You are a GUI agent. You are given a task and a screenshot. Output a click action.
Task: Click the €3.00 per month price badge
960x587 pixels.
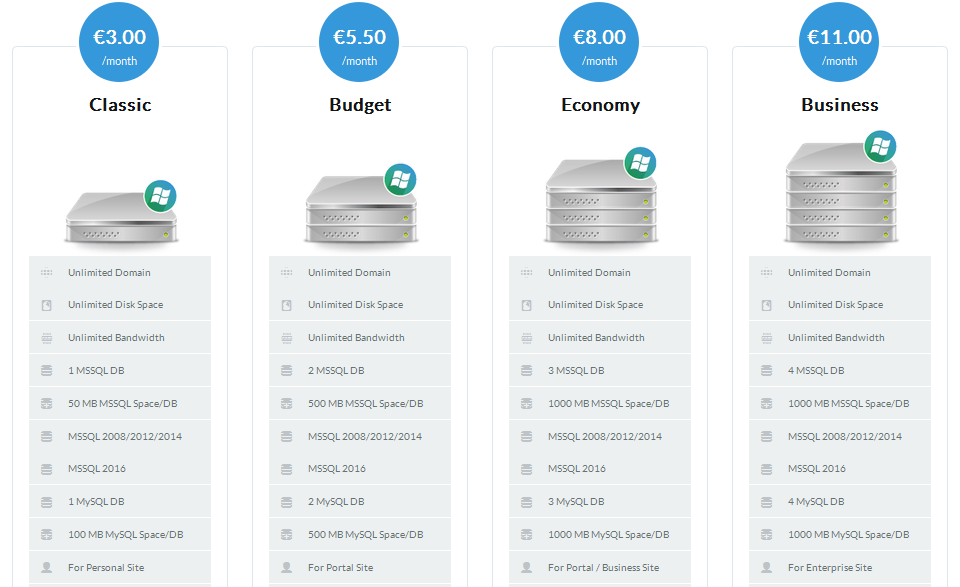click(119, 42)
